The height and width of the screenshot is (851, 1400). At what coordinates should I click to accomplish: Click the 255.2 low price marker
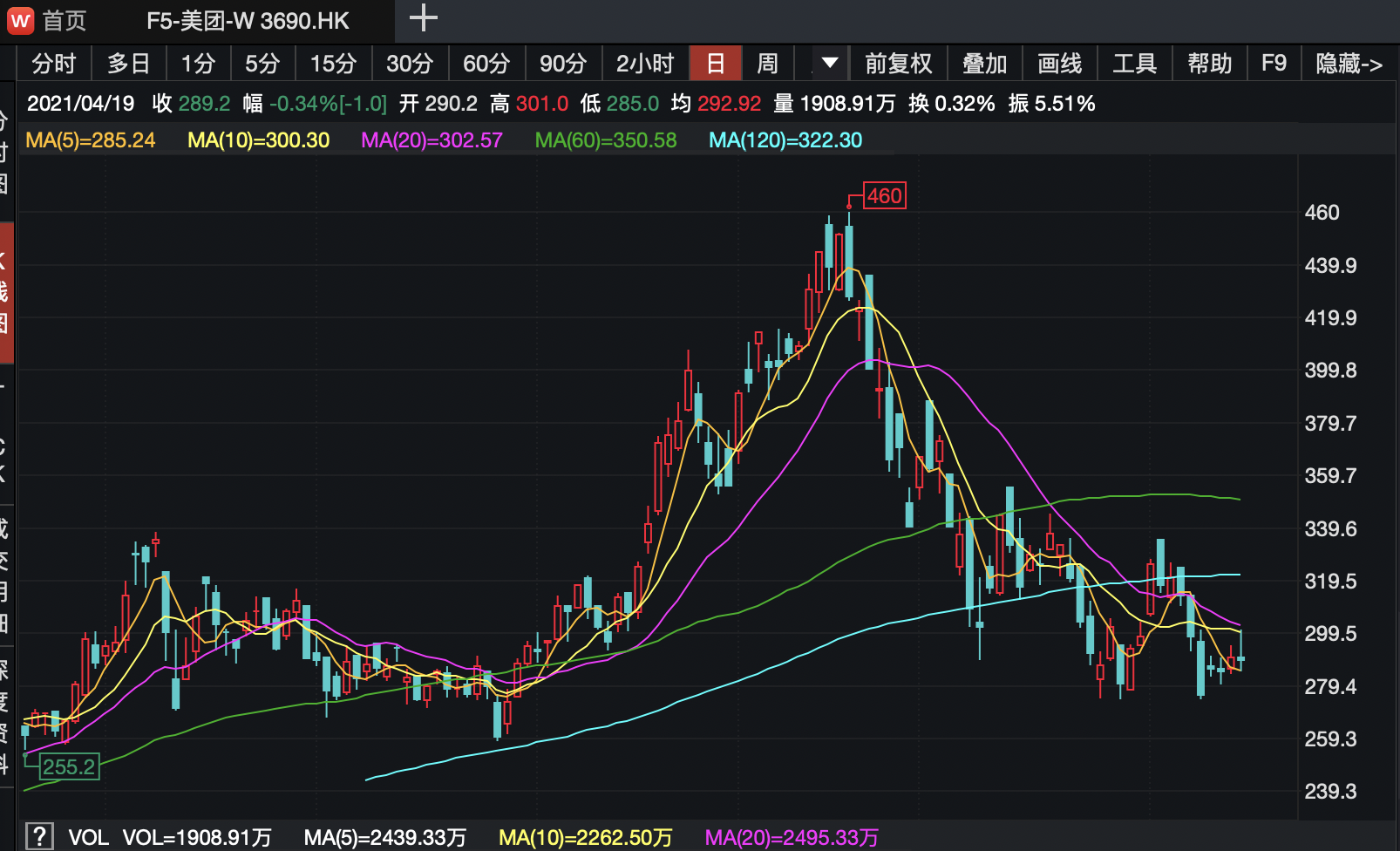pos(69,767)
